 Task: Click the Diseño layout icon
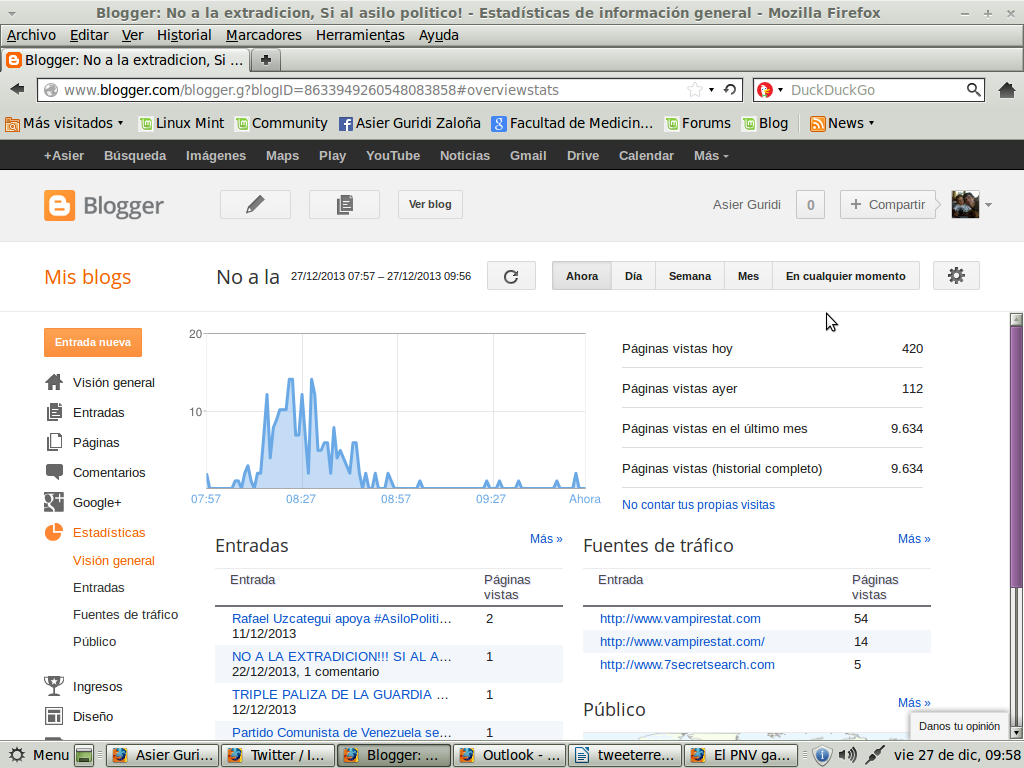(x=54, y=716)
